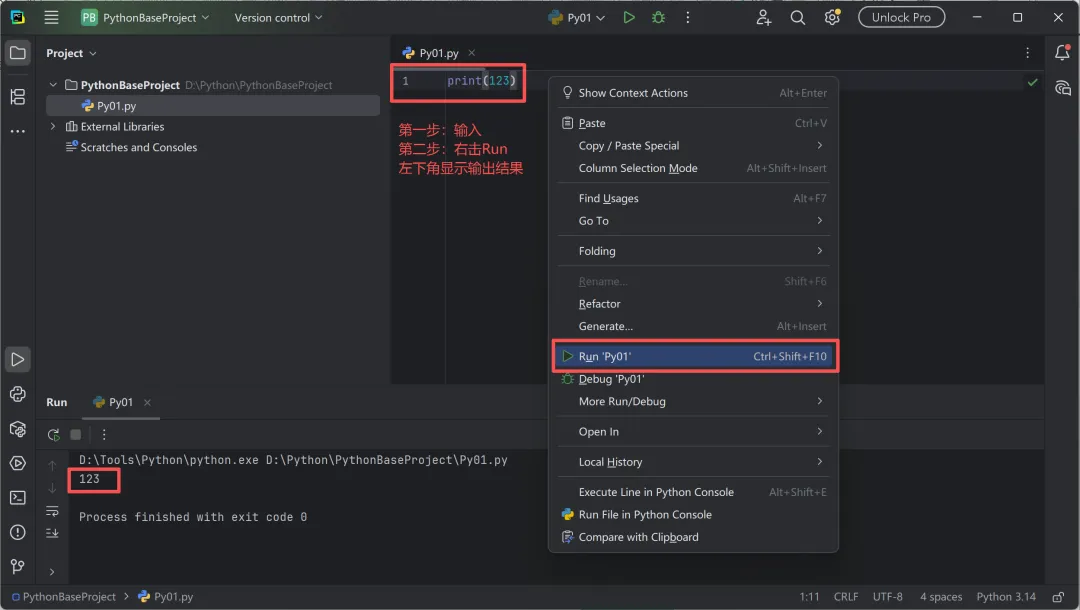Open the Run tool window icon in sidebar
This screenshot has width=1080, height=610.
(x=18, y=359)
